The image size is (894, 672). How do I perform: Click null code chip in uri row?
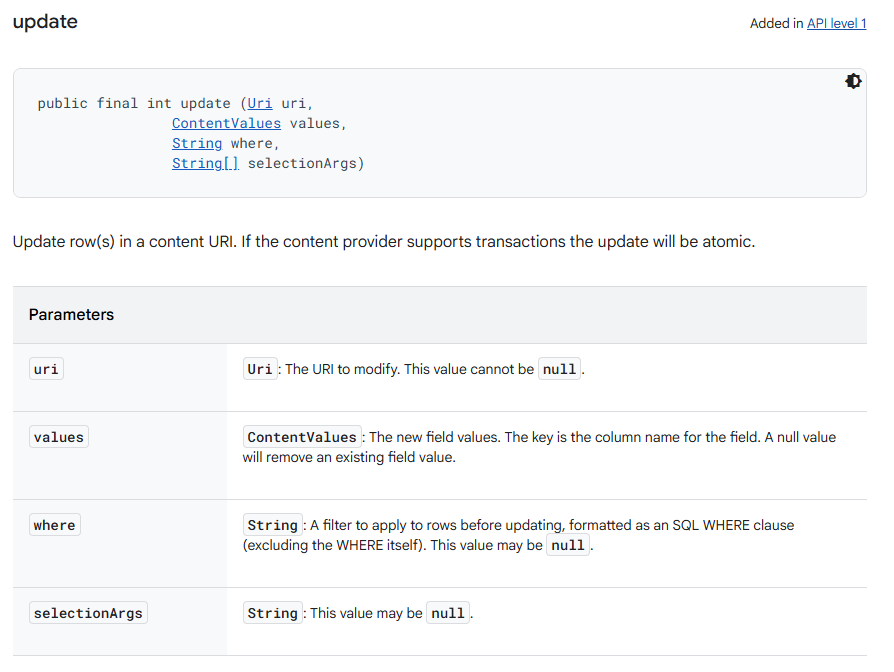tap(559, 369)
